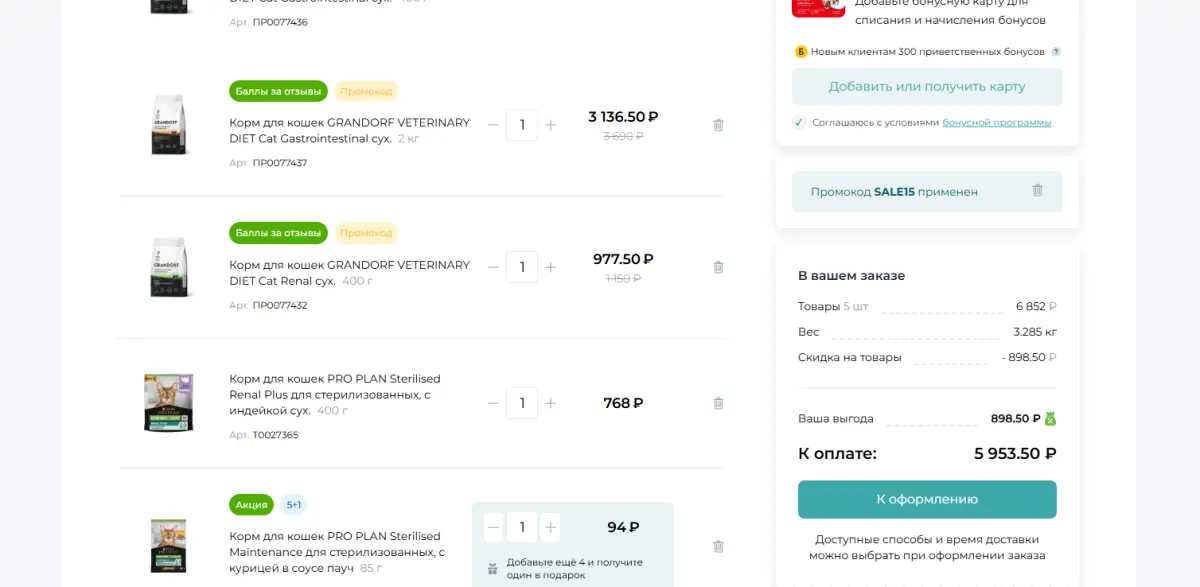Decrease quantity of PRO PLAN Maintenance pouch
This screenshot has height=587, width=1200.
pos(493,527)
